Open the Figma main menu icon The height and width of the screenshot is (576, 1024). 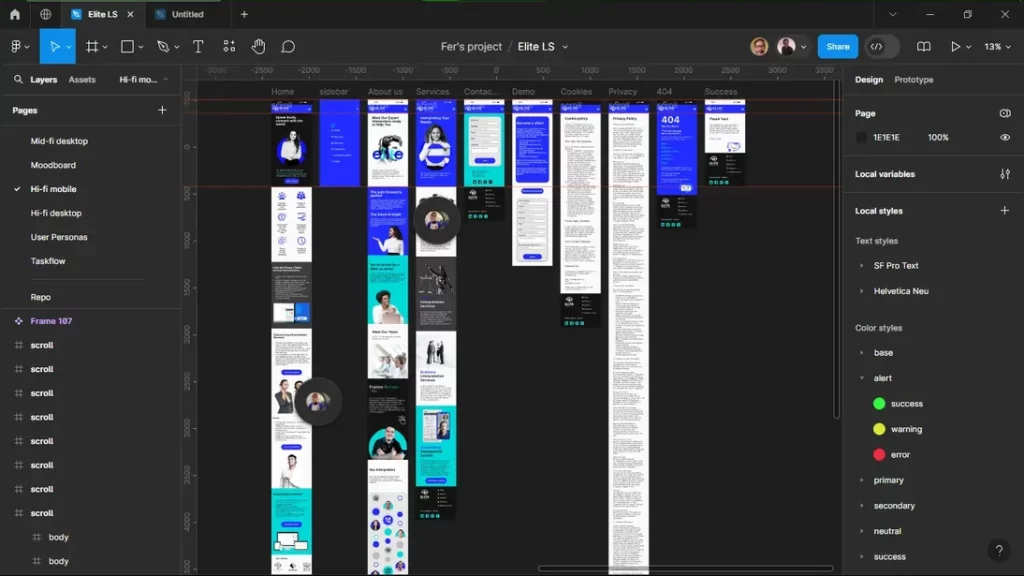click(x=18, y=46)
